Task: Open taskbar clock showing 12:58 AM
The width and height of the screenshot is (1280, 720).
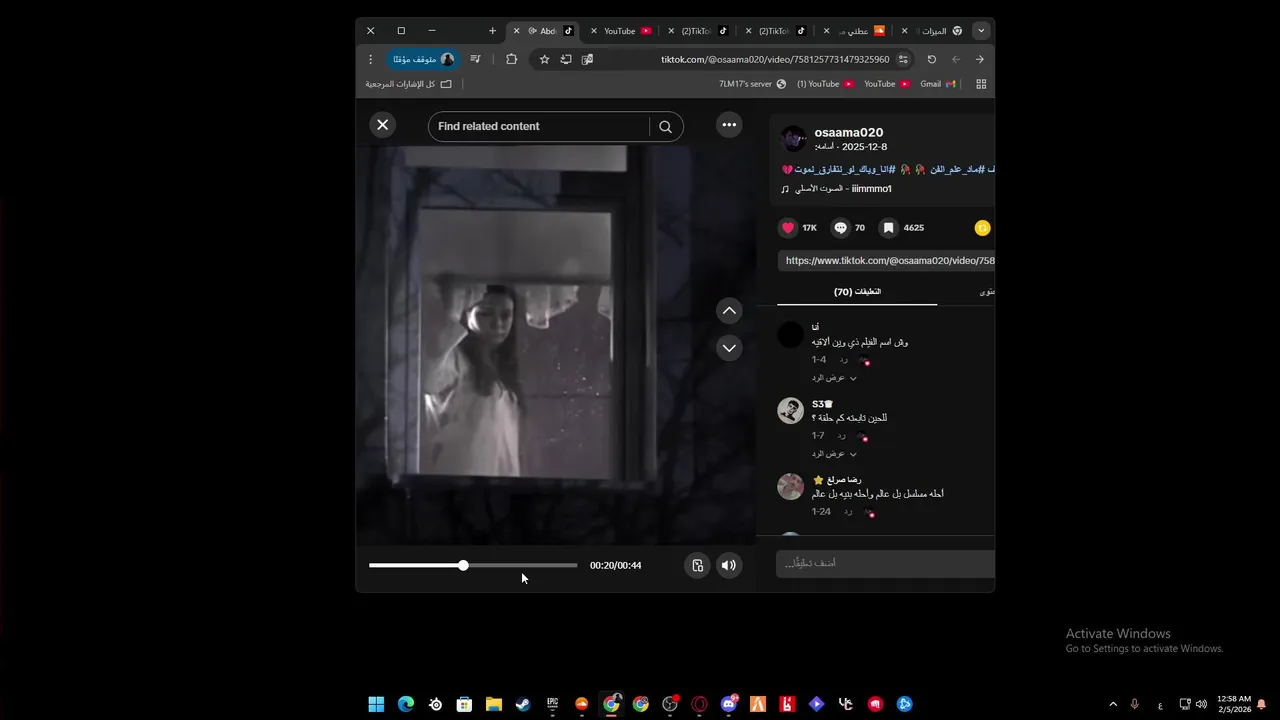Action: (1234, 704)
